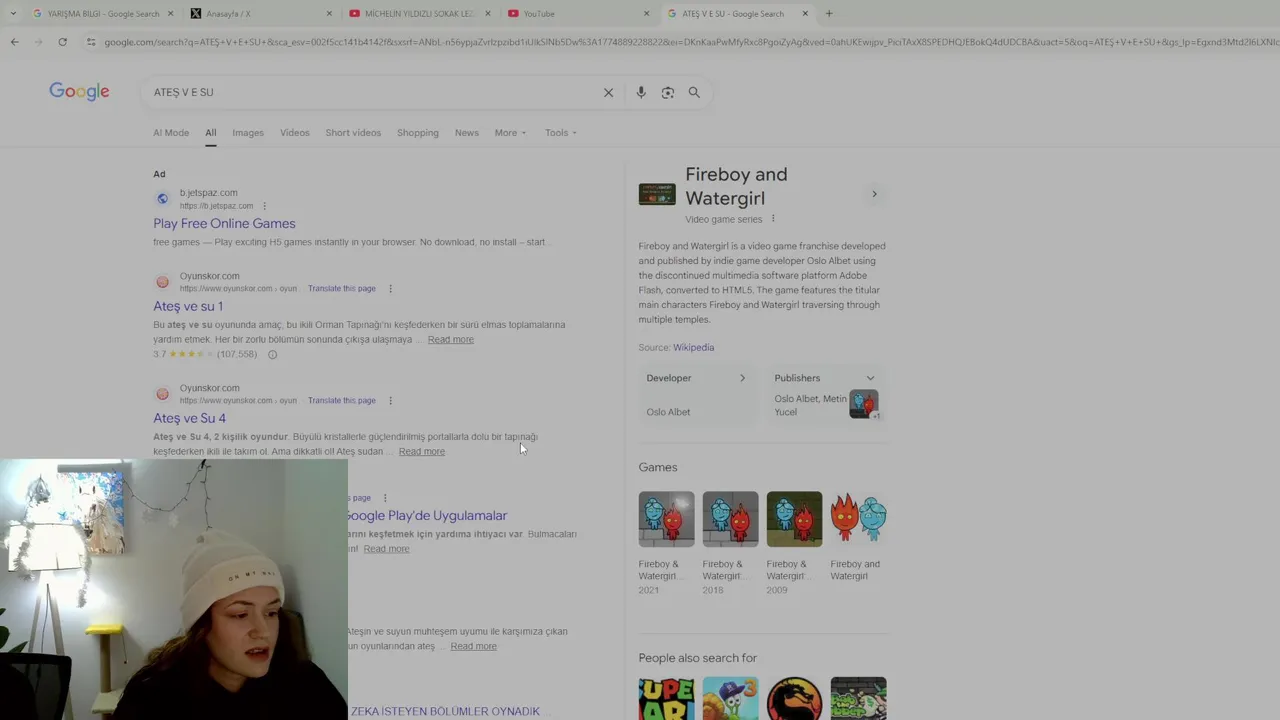Open the Ateş ve Su 4 result
The height and width of the screenshot is (720, 1280).
pyautogui.click(x=190, y=418)
